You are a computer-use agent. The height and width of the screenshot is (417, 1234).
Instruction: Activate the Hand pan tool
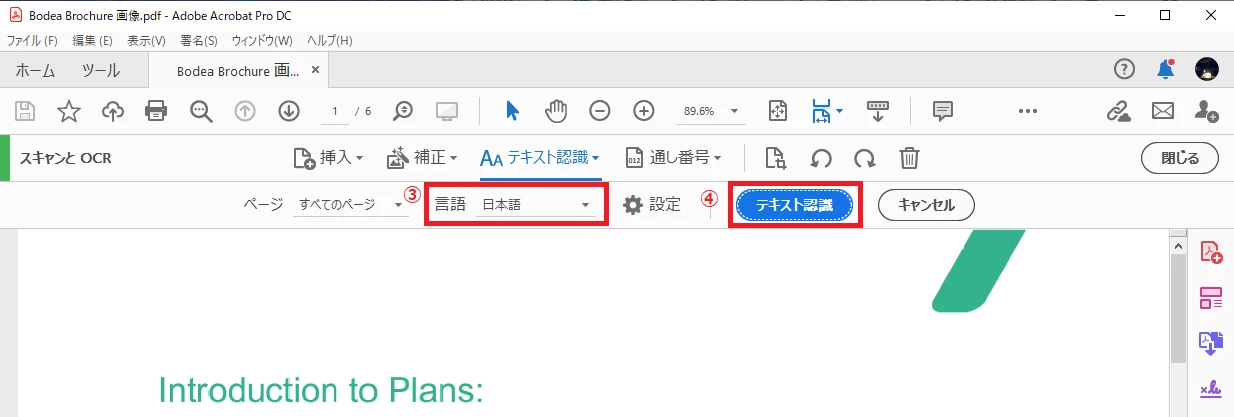(556, 111)
